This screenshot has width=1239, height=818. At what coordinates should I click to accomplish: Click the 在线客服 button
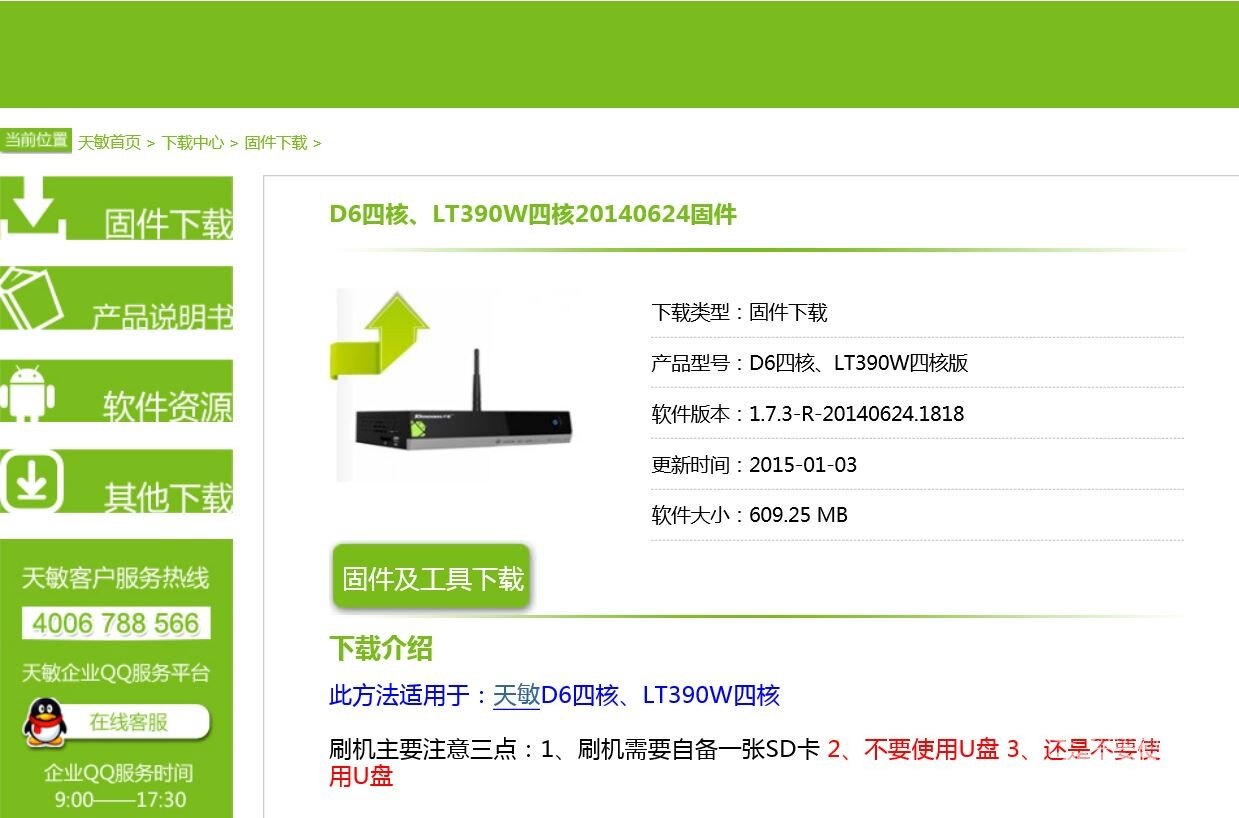[x=129, y=721]
